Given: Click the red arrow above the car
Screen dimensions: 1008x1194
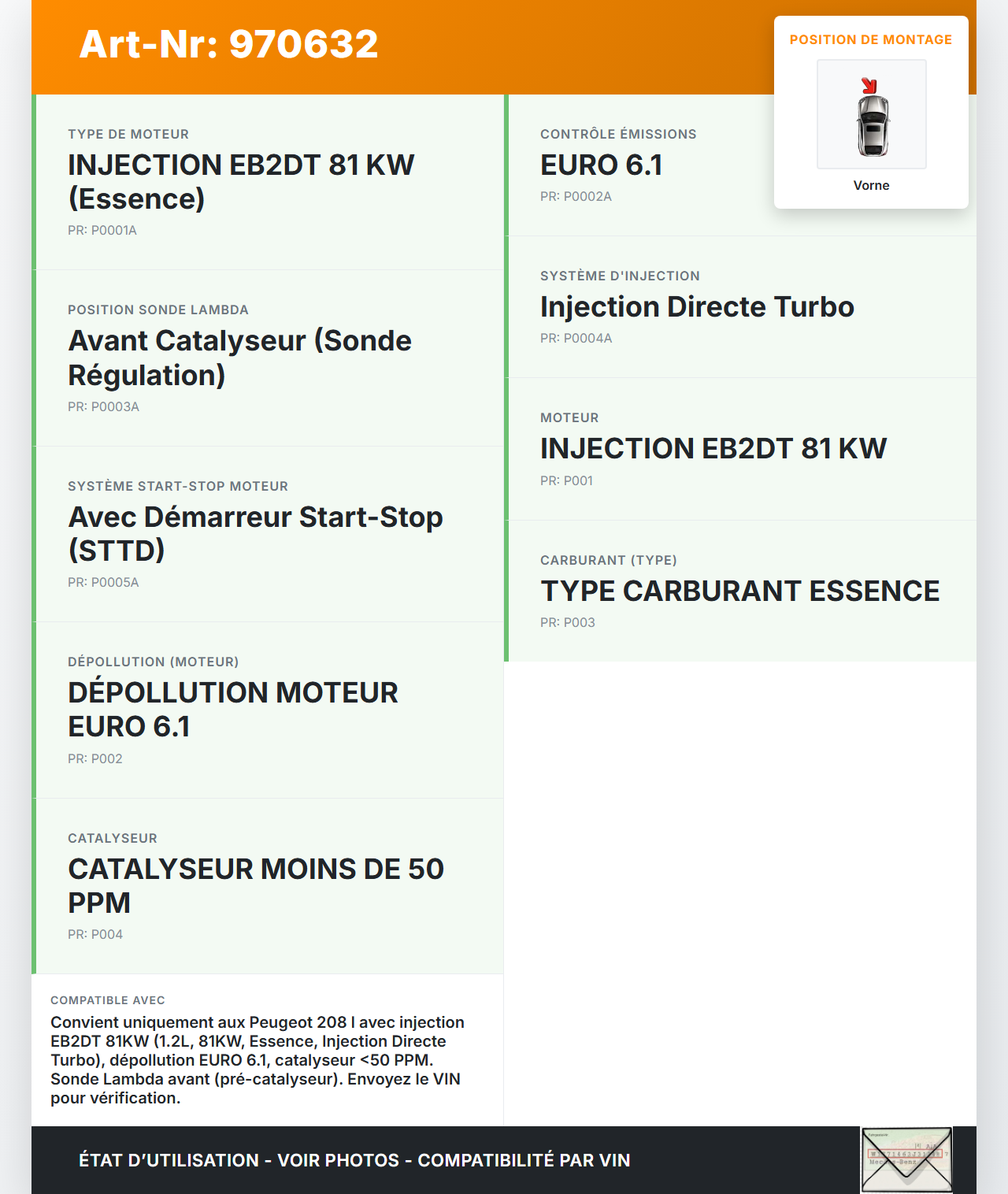Looking at the screenshot, I should [x=869, y=86].
